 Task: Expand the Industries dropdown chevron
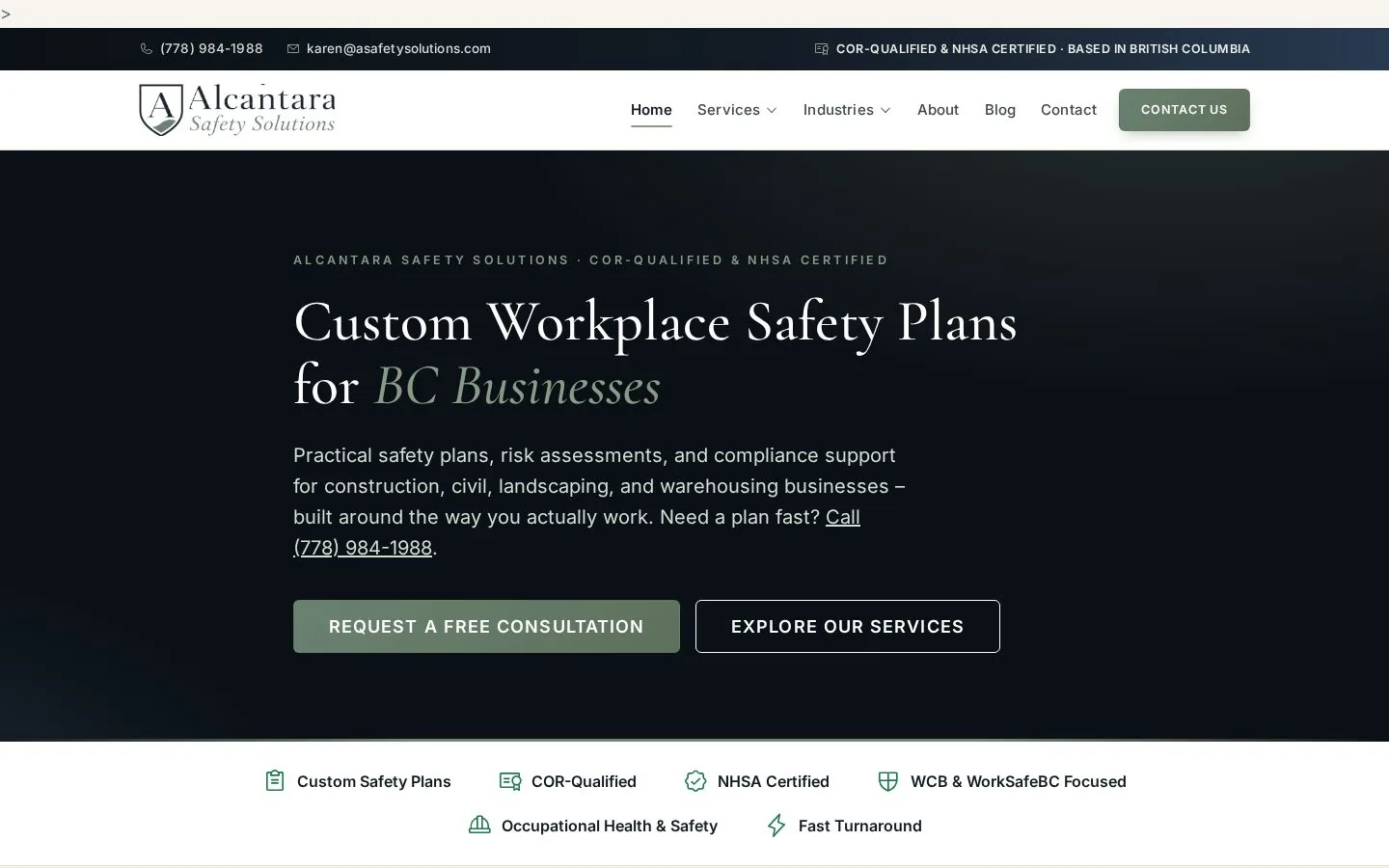[x=885, y=111]
